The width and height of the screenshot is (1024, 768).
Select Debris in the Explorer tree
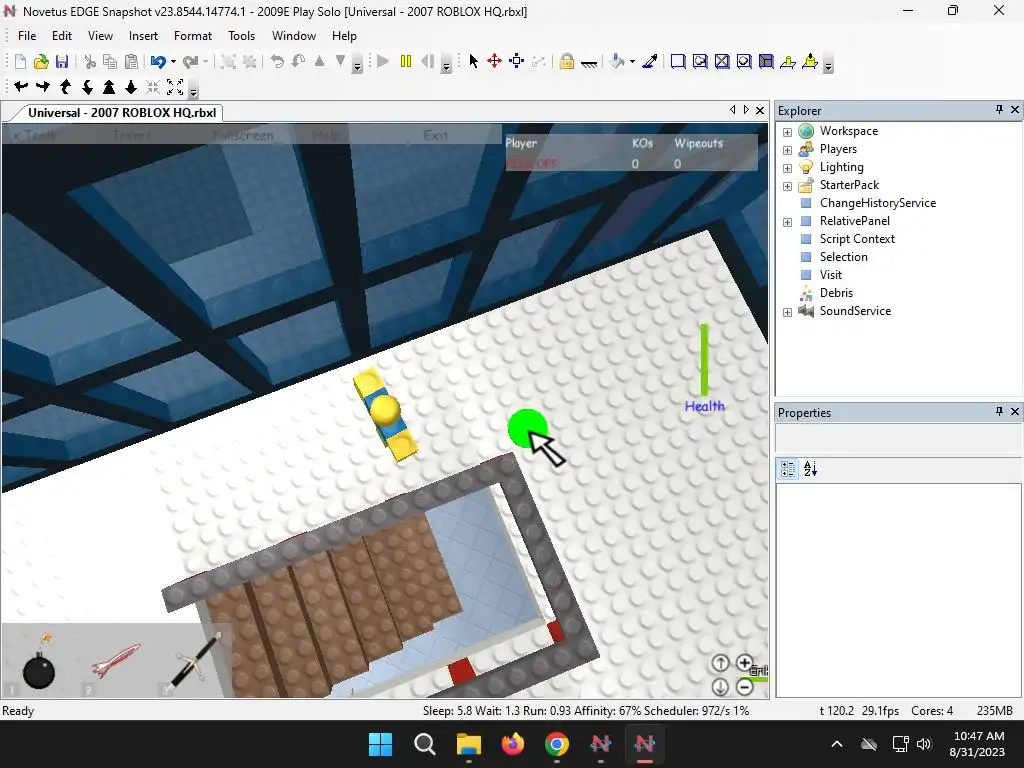coord(836,293)
